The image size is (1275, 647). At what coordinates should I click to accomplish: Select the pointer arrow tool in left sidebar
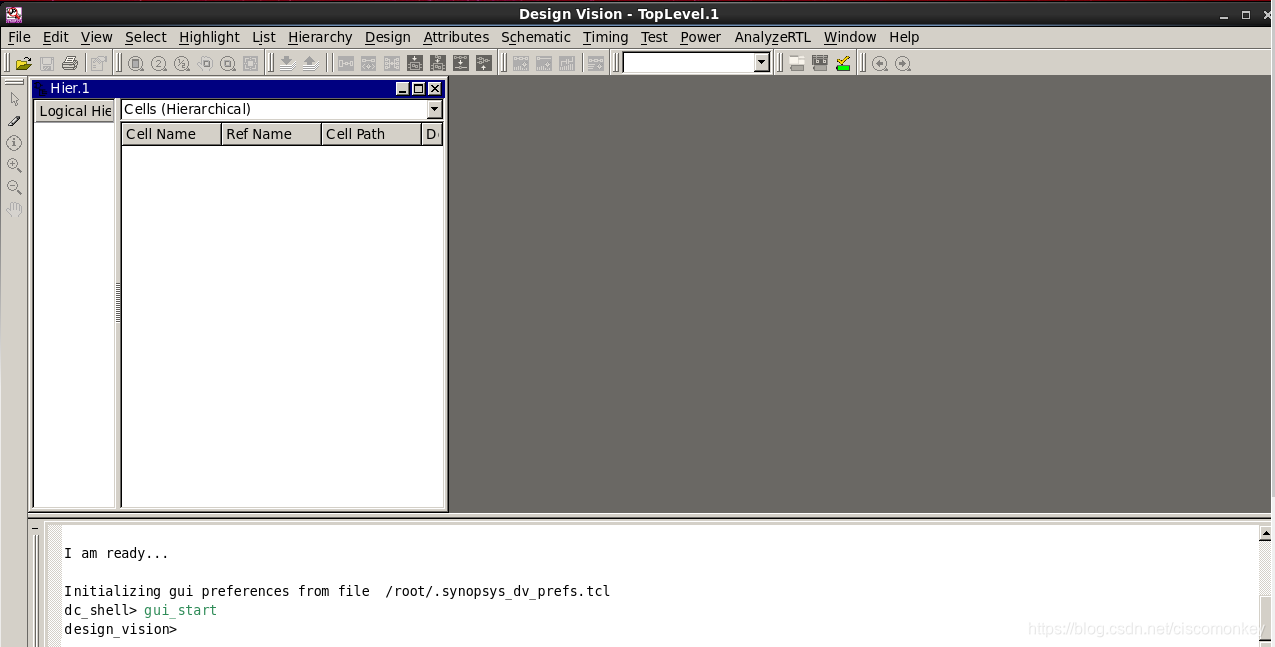coord(14,98)
